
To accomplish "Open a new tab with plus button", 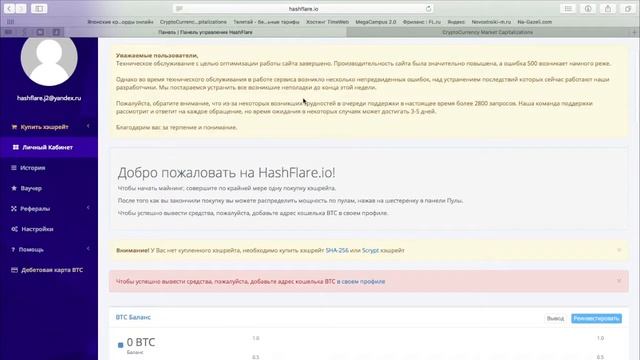I will pyautogui.click(x=635, y=32).
